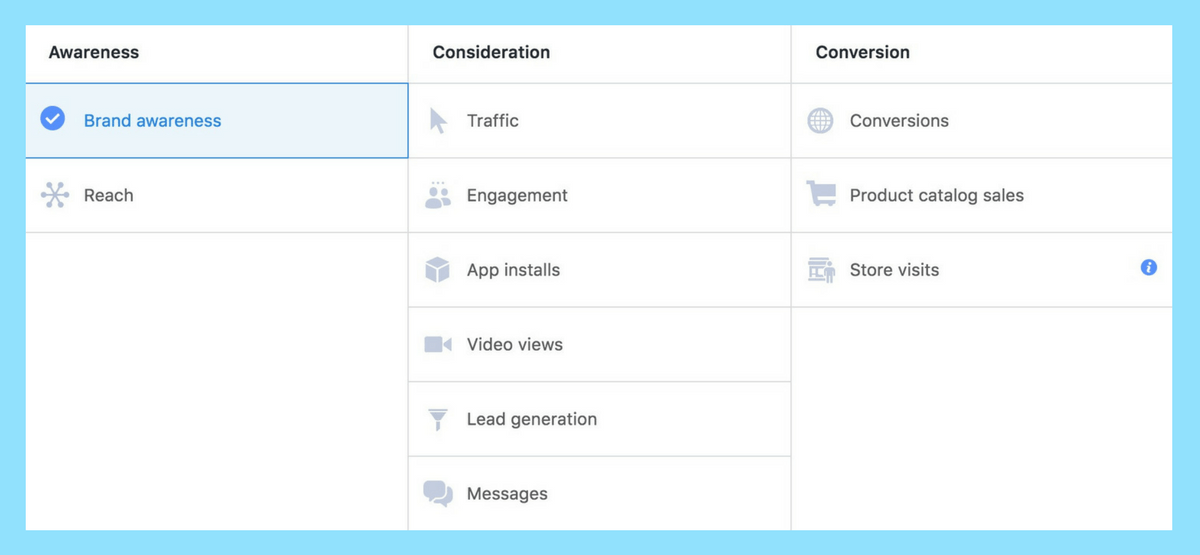
Task: Select the Reach objective
Action: click(x=217, y=195)
